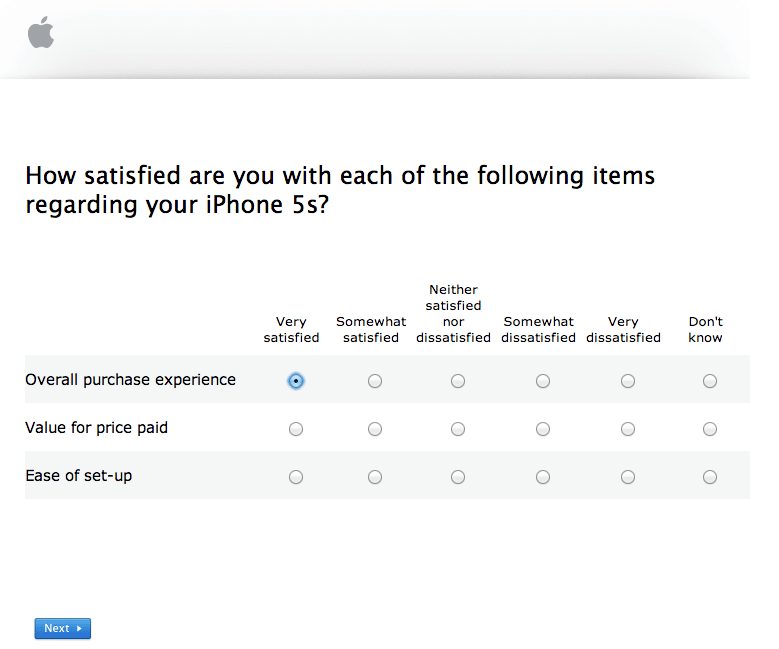The width and height of the screenshot is (779, 649).
Task: Choose Neither satisfied nor dissatisfied for Ease of set-up
Action: pyautogui.click(x=458, y=477)
